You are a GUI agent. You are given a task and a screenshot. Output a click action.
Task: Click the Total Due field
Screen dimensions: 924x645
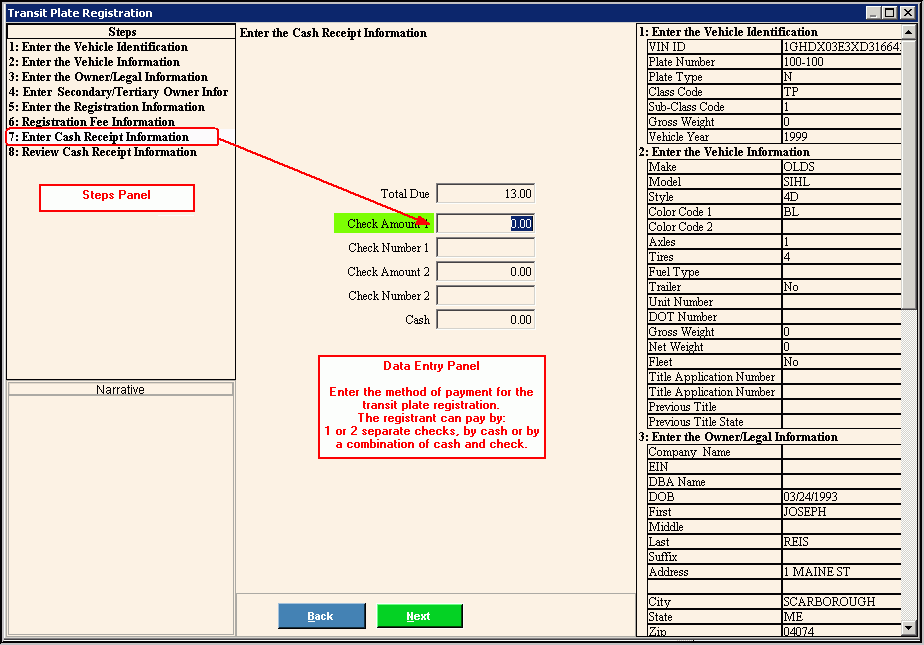tap(486, 193)
